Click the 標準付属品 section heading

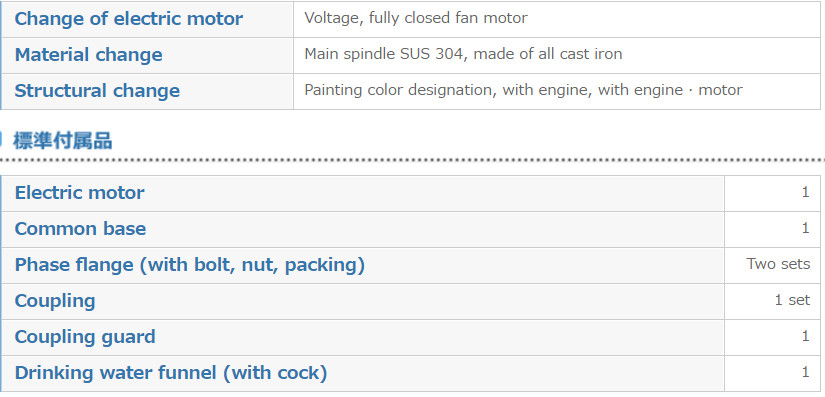coord(63,141)
